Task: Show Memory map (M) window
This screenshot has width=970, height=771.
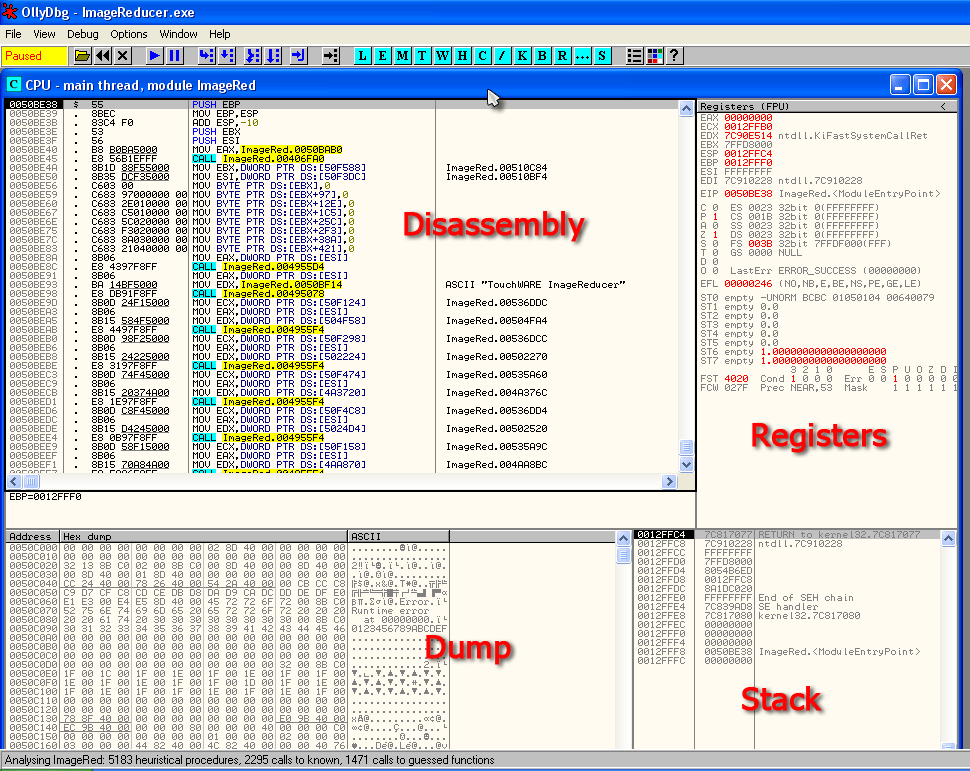Action: click(402, 56)
